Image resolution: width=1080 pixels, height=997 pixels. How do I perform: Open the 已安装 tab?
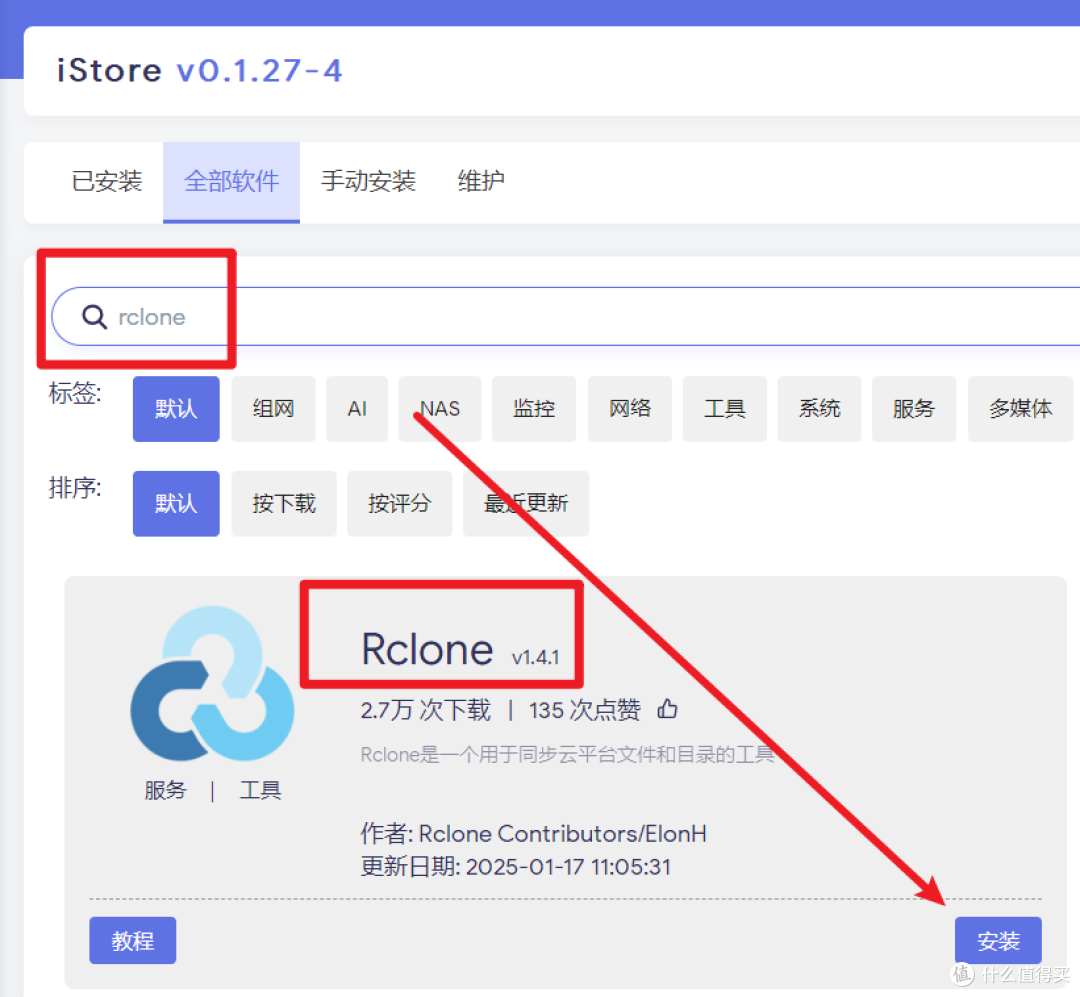[107, 181]
